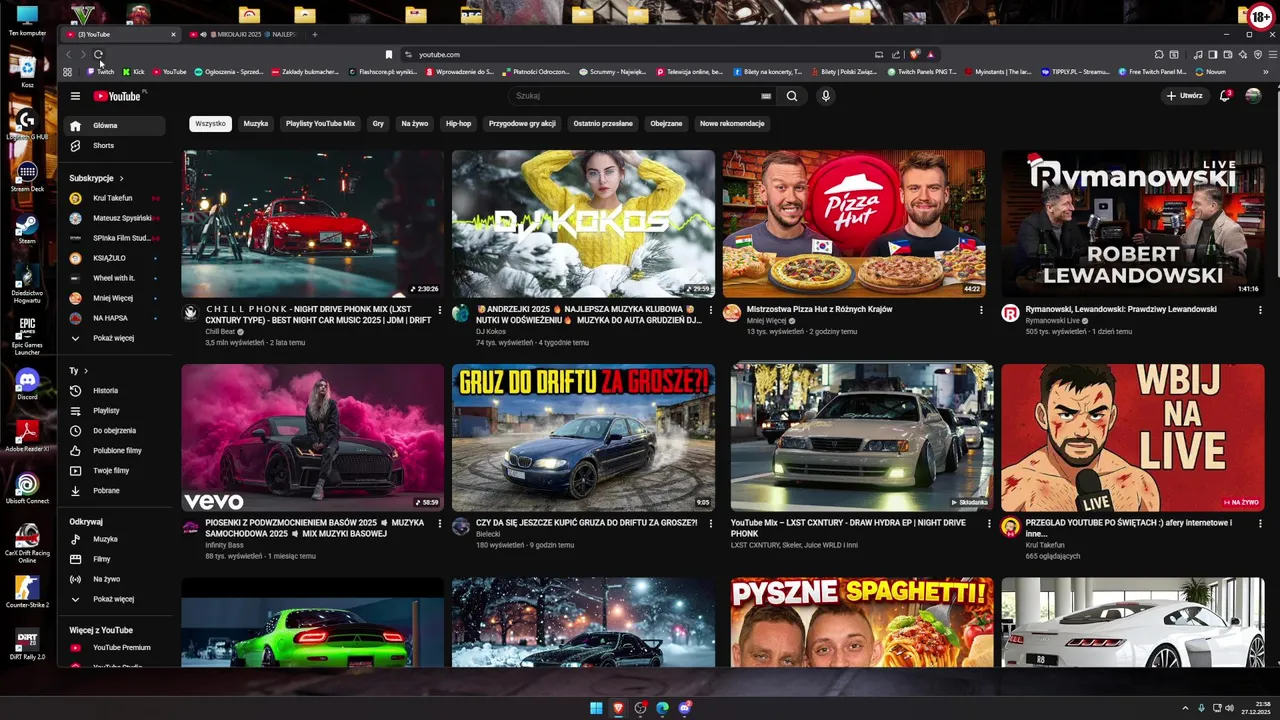Click the search magnifier button
1280x720 pixels.
pyautogui.click(x=792, y=96)
